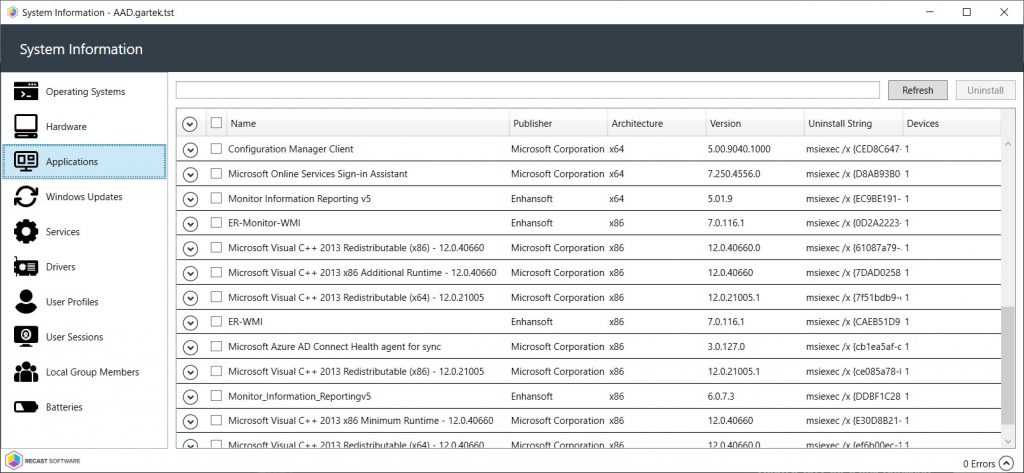
Task: Click the User Profiles person icon
Action: coord(25,302)
